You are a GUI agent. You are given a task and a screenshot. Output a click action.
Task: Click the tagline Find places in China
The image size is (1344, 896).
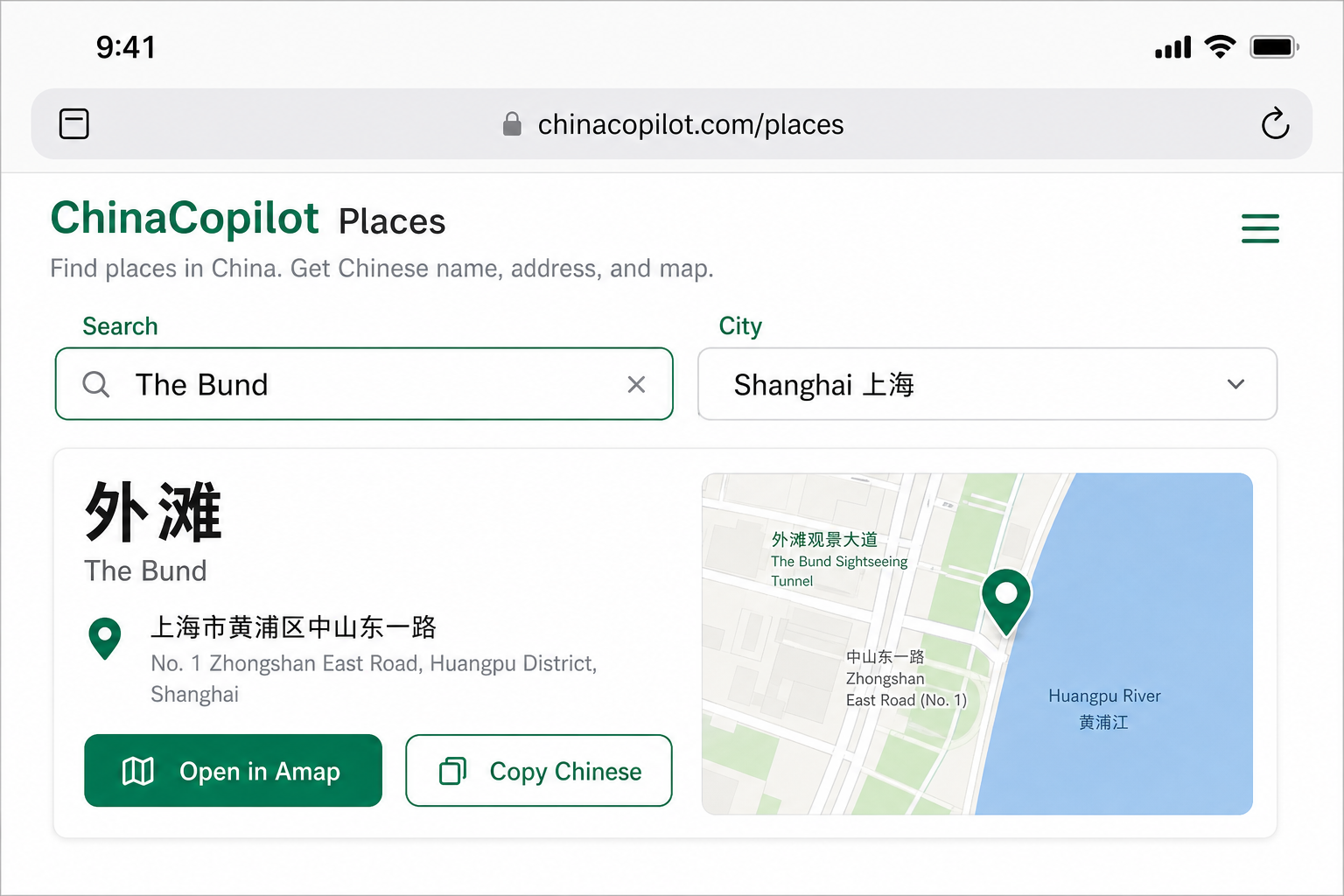point(381,269)
